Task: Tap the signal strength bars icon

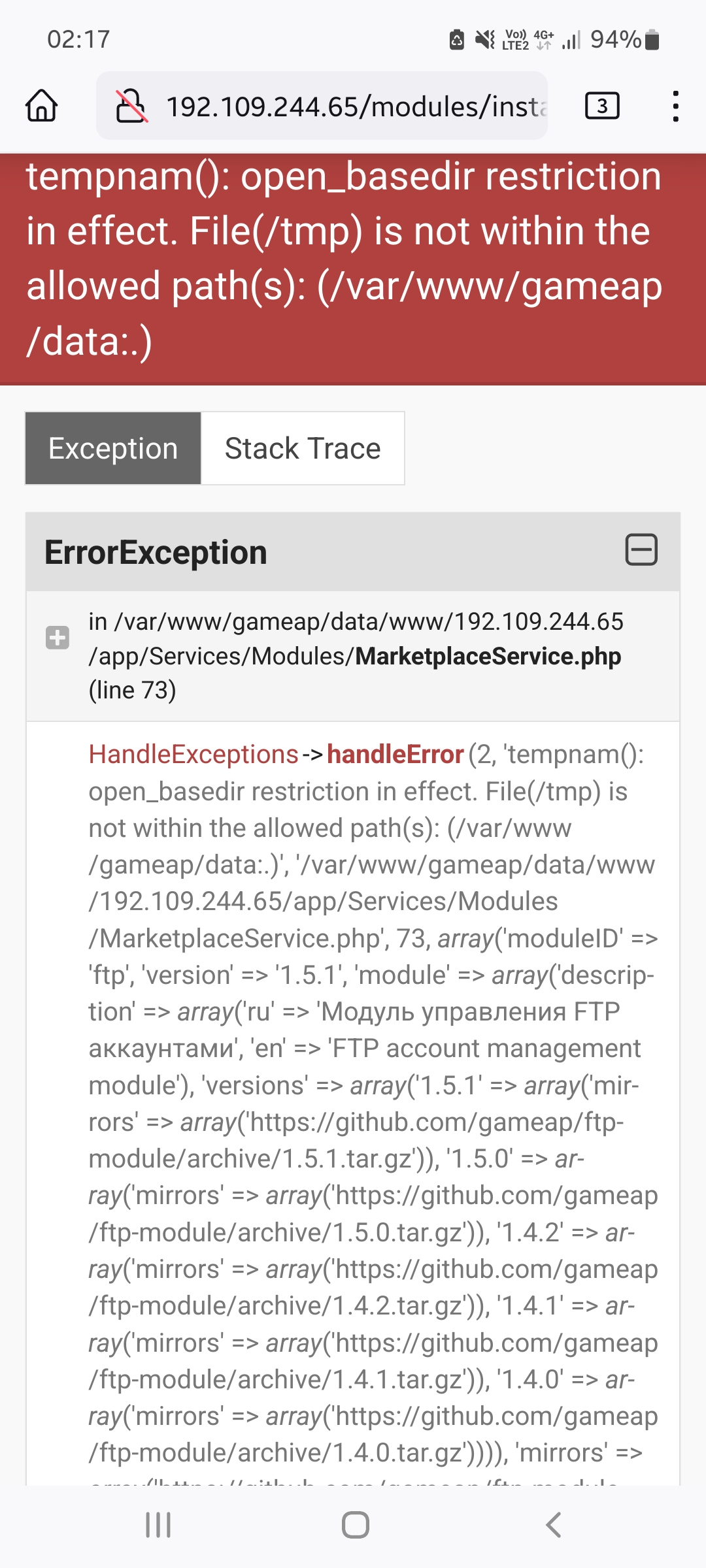Action: (571, 41)
